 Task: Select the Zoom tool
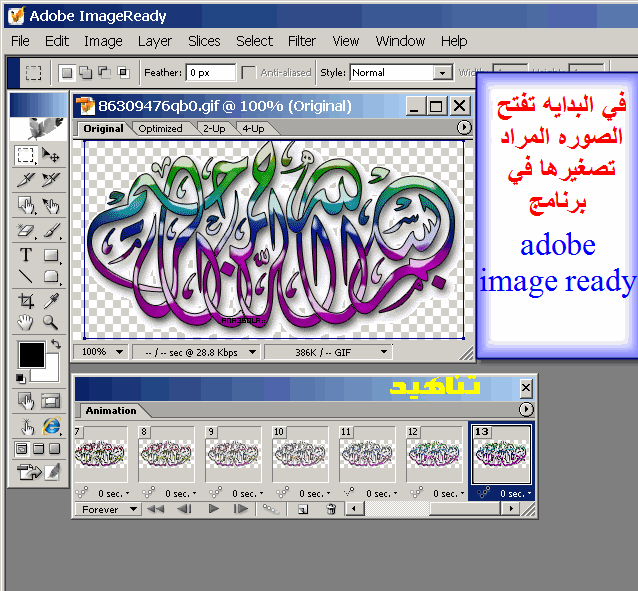click(51, 322)
